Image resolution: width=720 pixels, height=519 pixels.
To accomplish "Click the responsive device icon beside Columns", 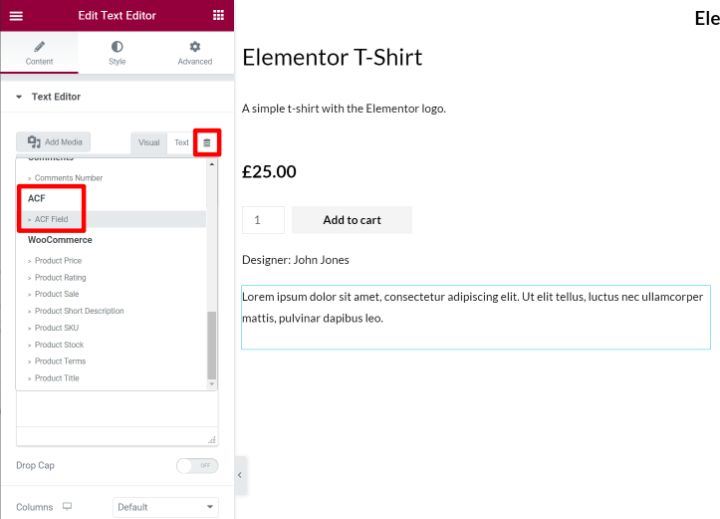I will point(67,507).
